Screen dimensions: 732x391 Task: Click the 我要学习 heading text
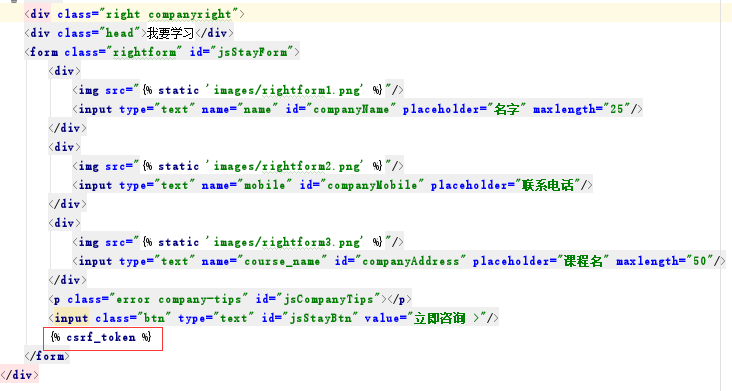click(170, 33)
